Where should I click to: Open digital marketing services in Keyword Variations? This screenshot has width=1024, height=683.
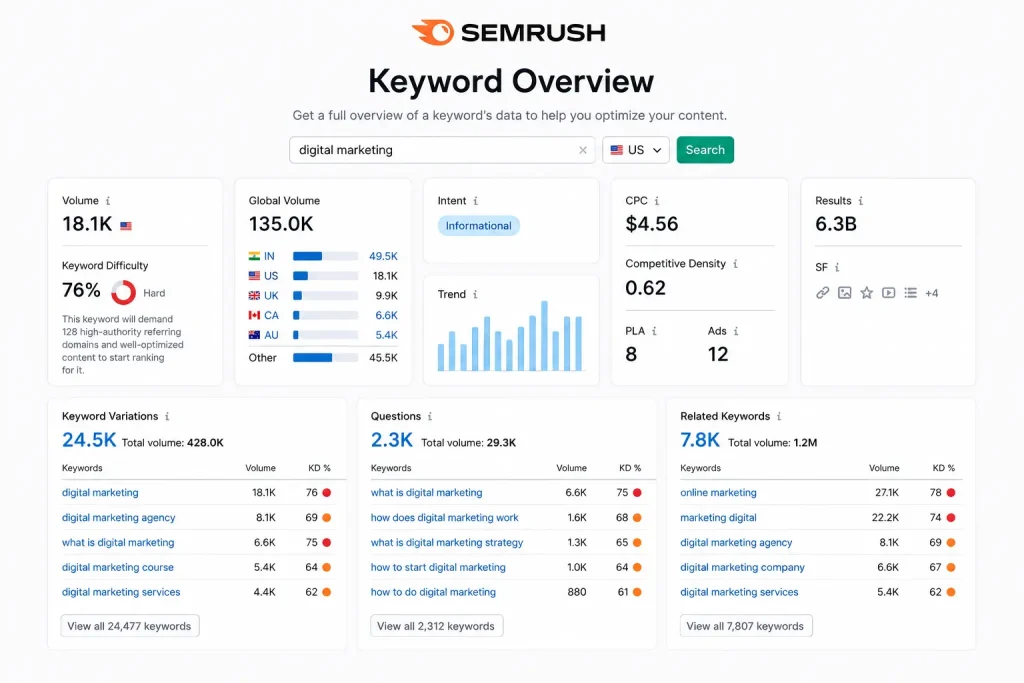click(x=121, y=592)
